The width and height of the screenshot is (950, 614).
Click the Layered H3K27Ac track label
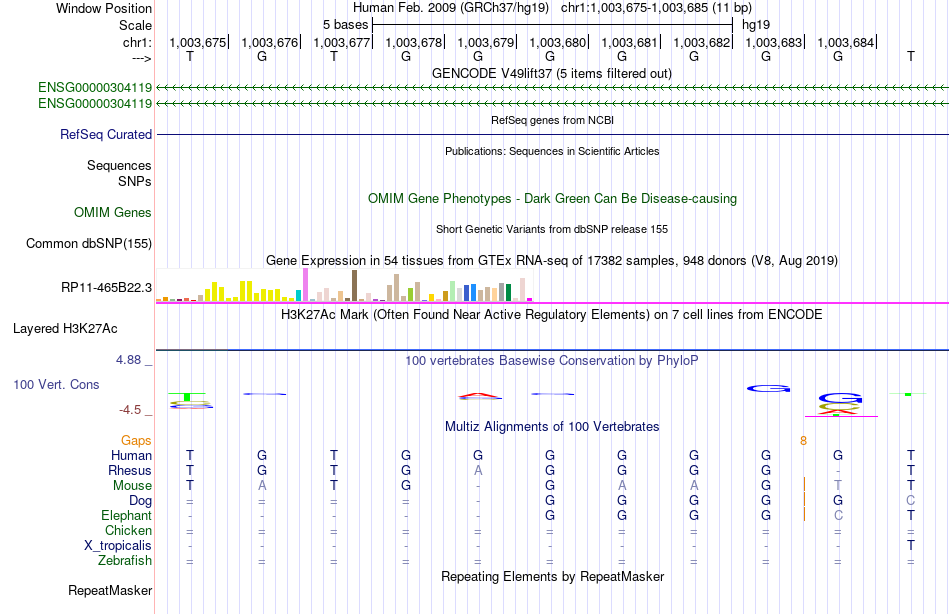[x=65, y=329]
